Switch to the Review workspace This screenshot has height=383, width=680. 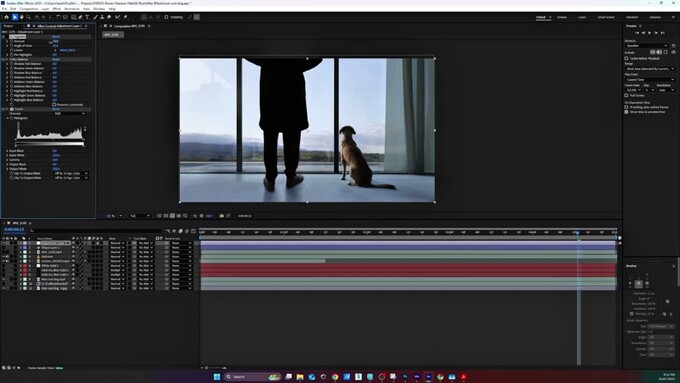click(x=562, y=17)
